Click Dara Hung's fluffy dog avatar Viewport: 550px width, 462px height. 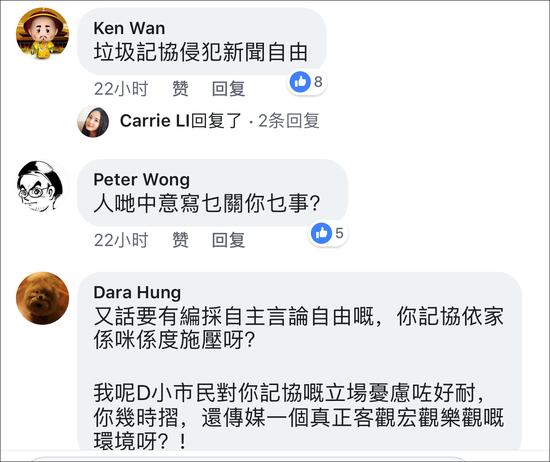pos(42,298)
